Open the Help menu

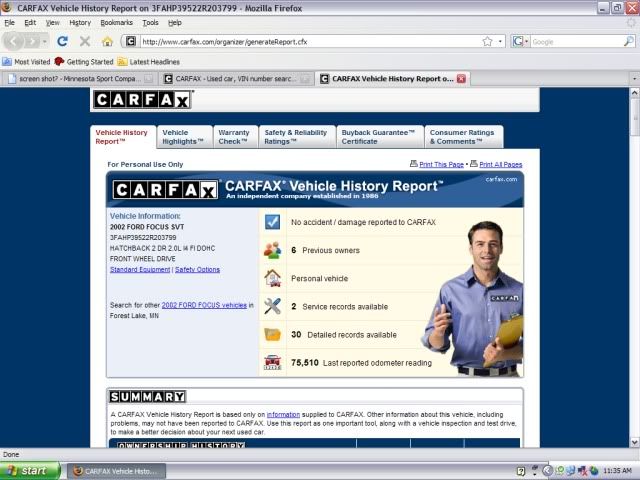pos(175,23)
